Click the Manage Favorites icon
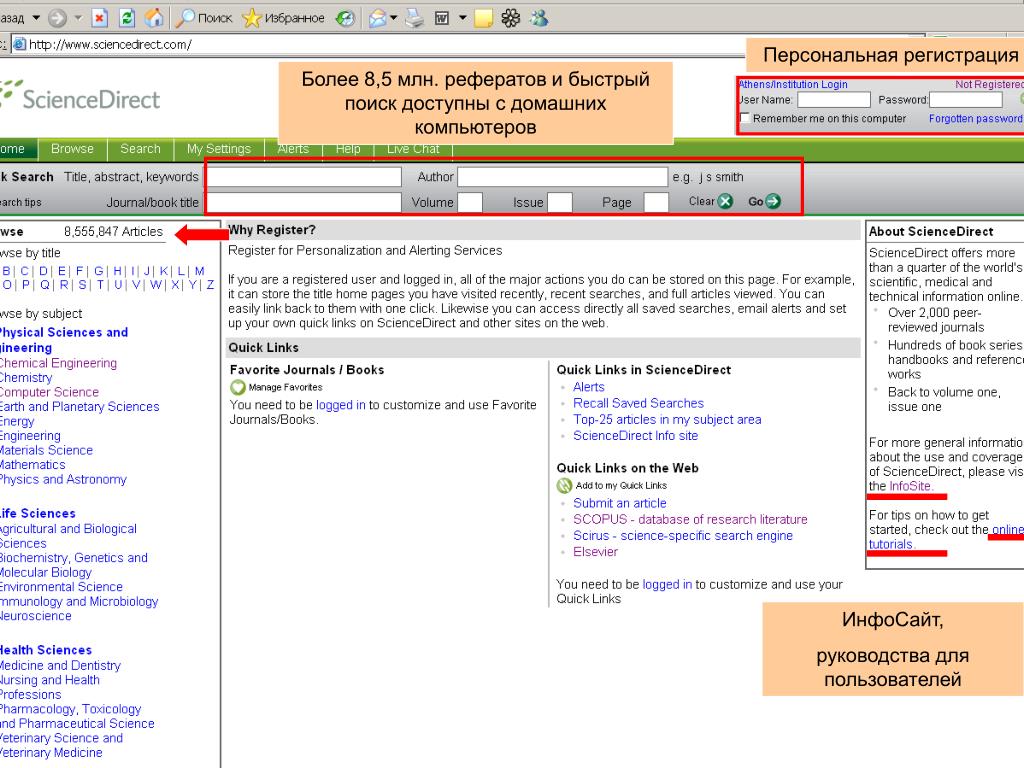Screen dimensions: 1024x768 coord(238,387)
